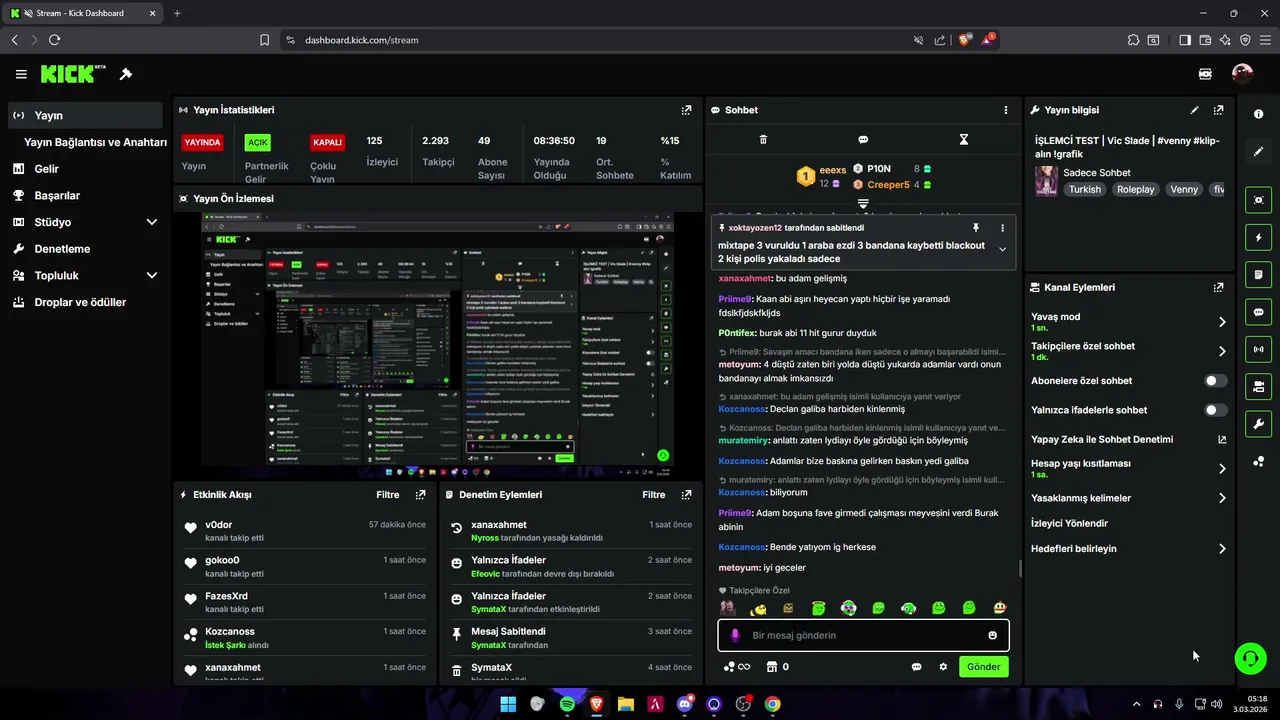The image size is (1280, 720).
Task: Toggle stream preview widget in right sidebar
Action: pyautogui.click(x=1259, y=200)
